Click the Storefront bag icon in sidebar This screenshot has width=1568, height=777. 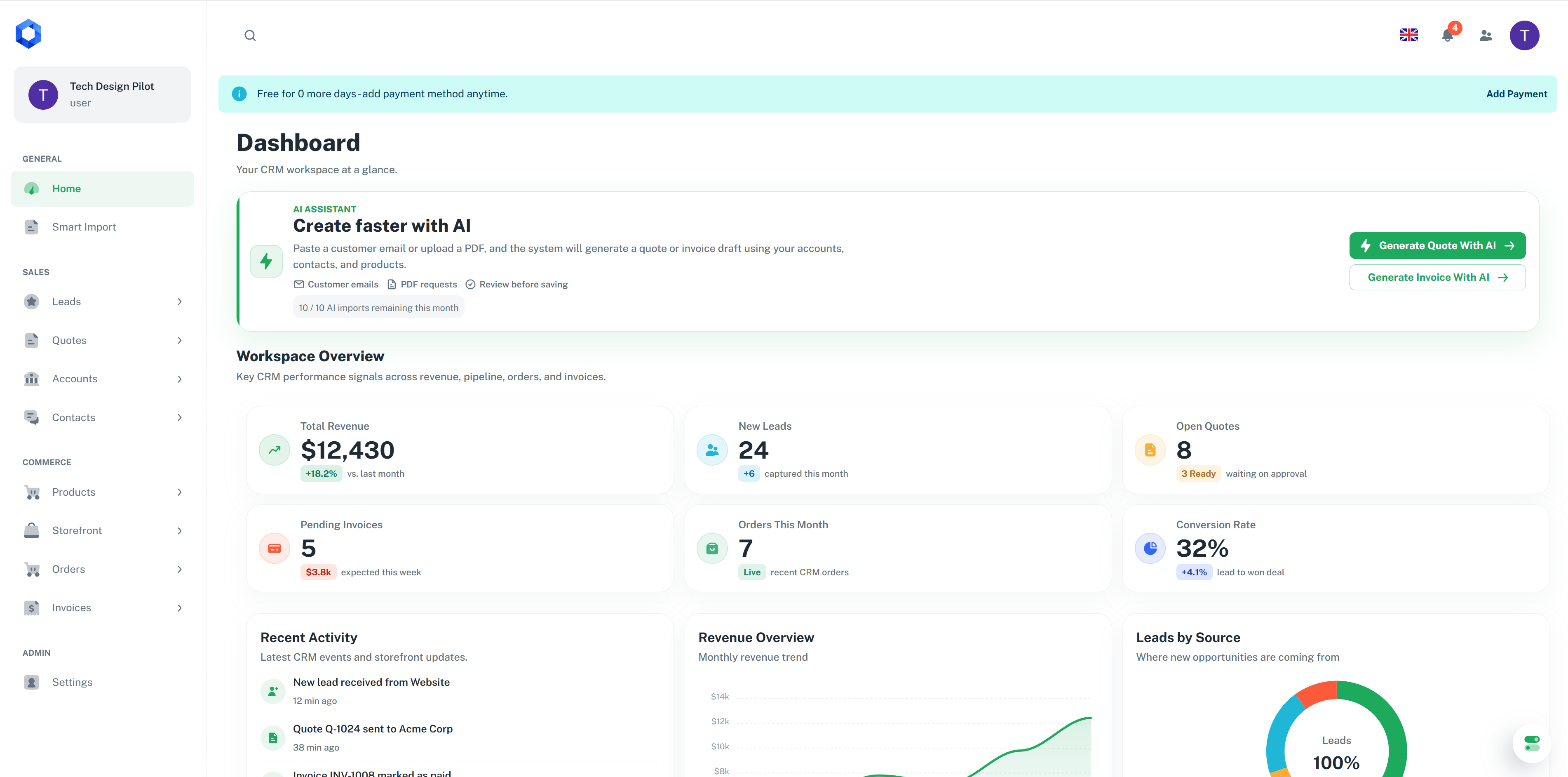pos(32,530)
